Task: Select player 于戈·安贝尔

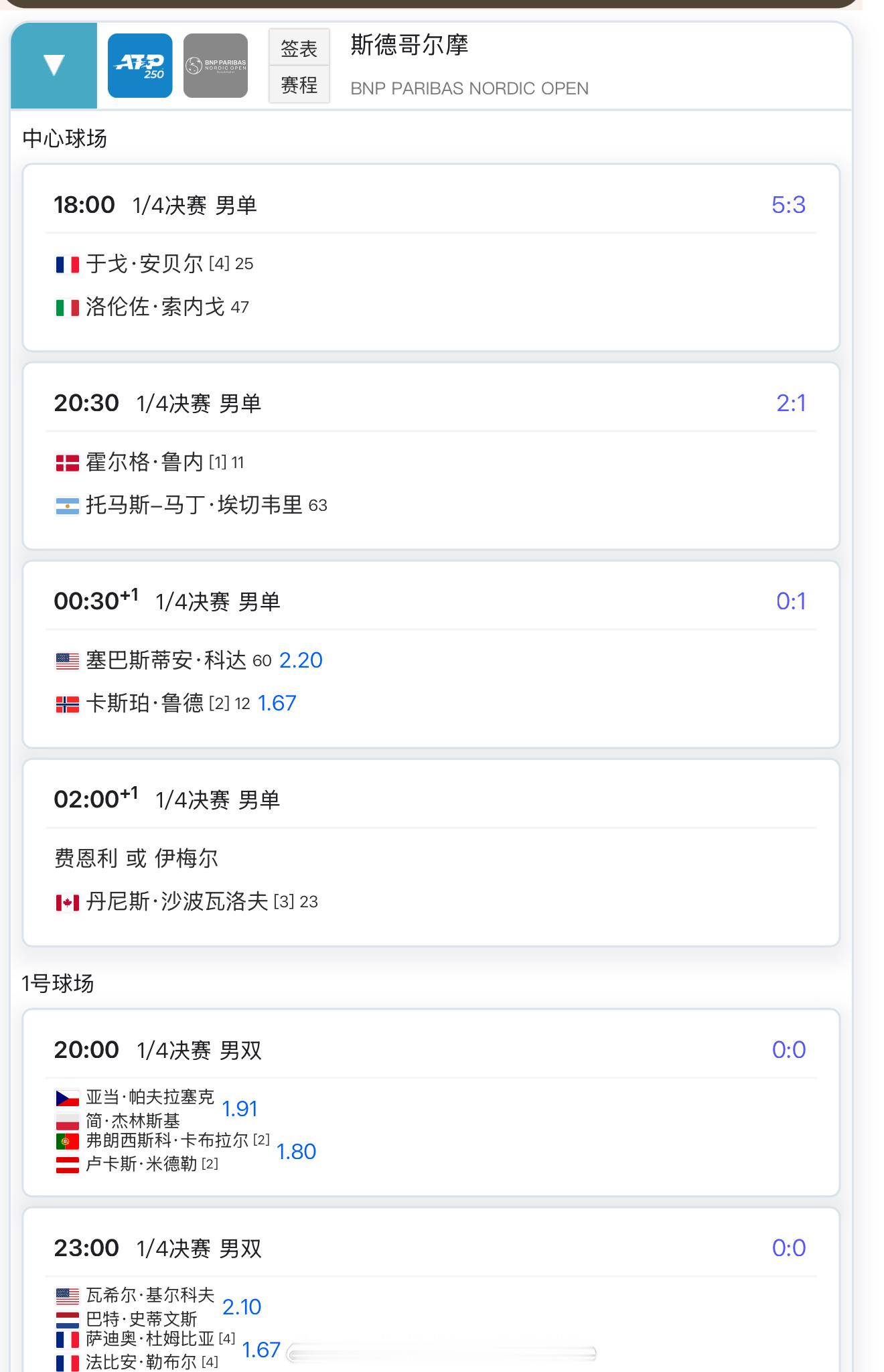Action: pos(144,264)
